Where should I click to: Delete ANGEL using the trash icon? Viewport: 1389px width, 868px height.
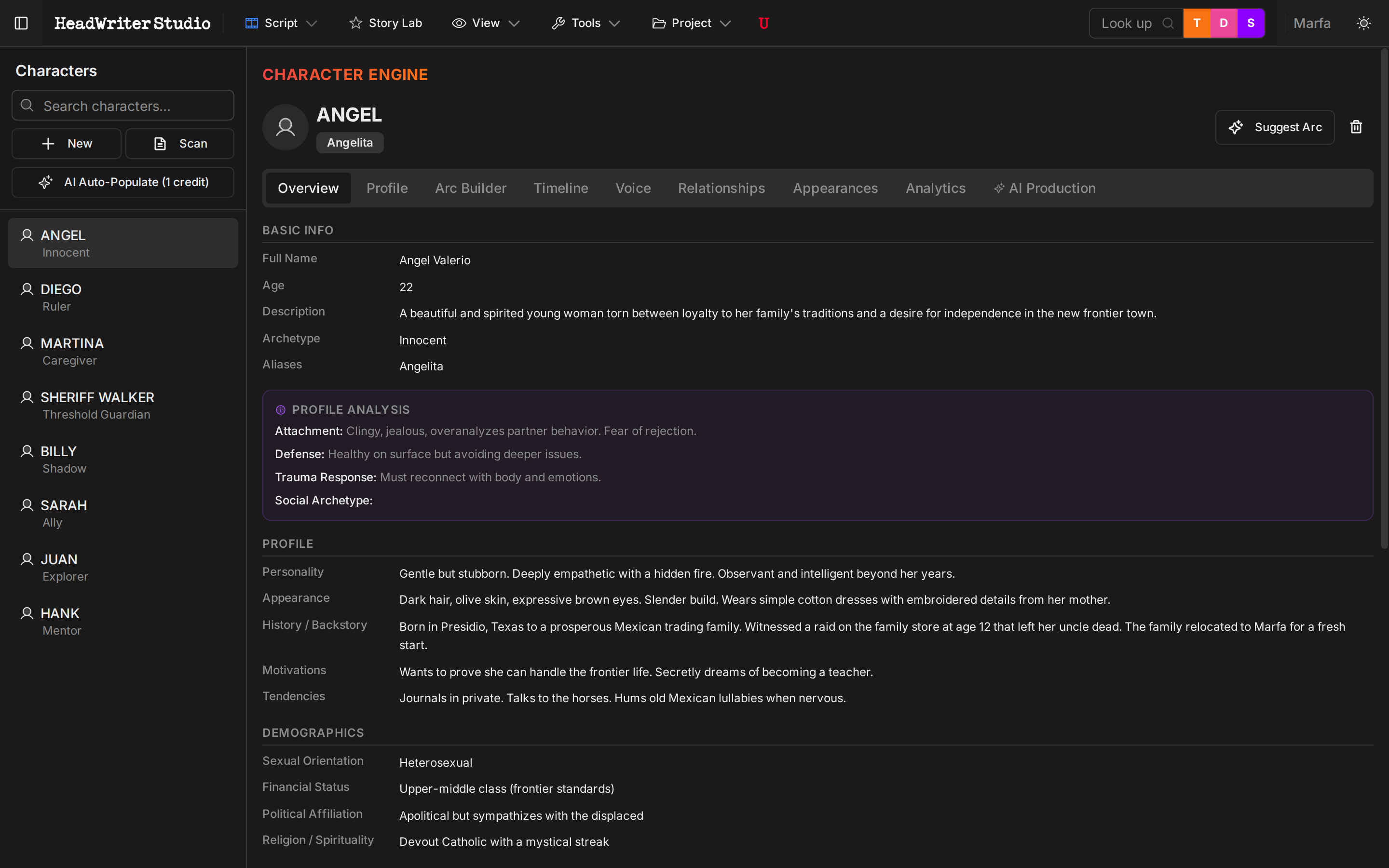(1355, 126)
